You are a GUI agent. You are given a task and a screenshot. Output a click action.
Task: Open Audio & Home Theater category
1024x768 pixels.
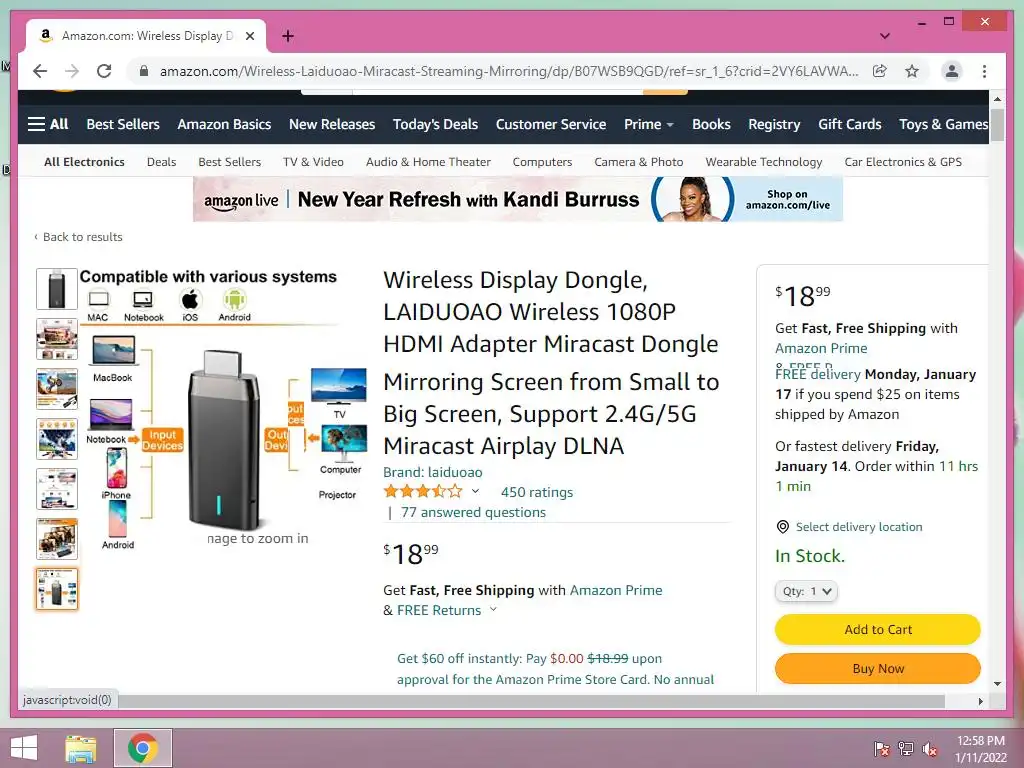click(428, 162)
